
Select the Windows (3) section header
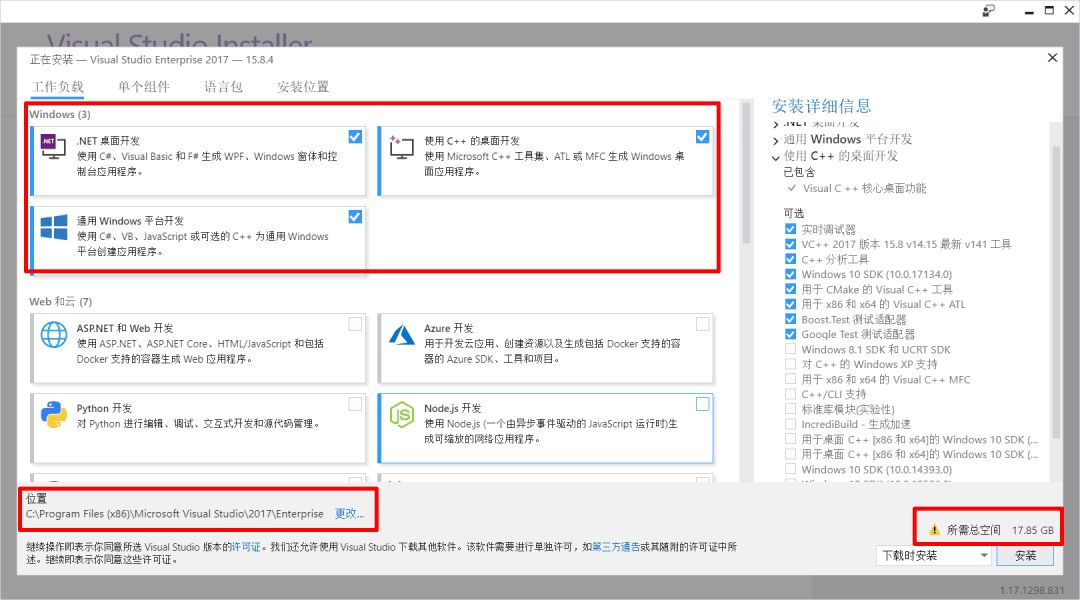coord(60,114)
